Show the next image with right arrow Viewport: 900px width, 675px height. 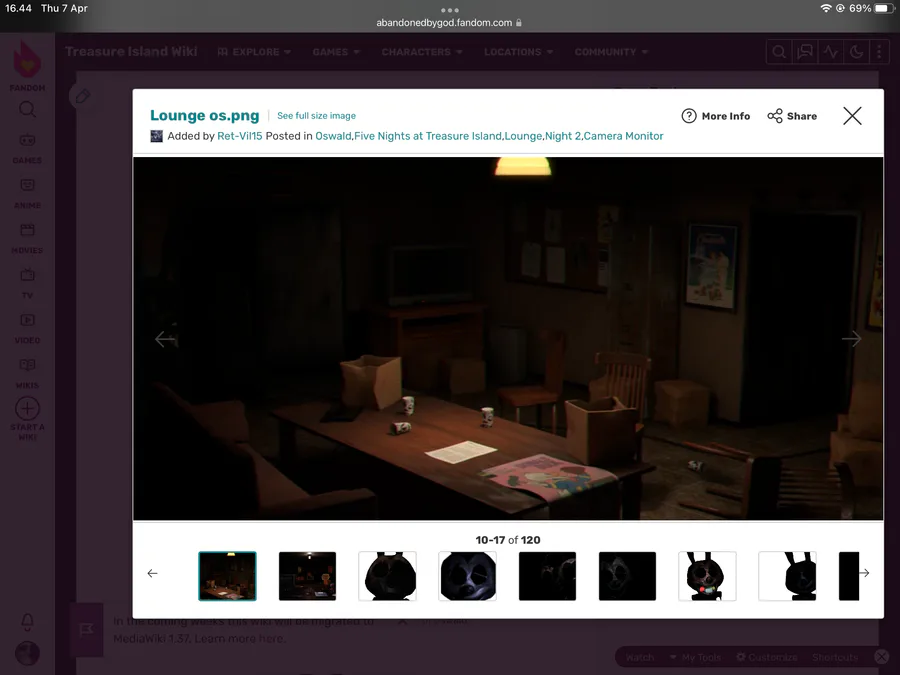[x=851, y=339]
